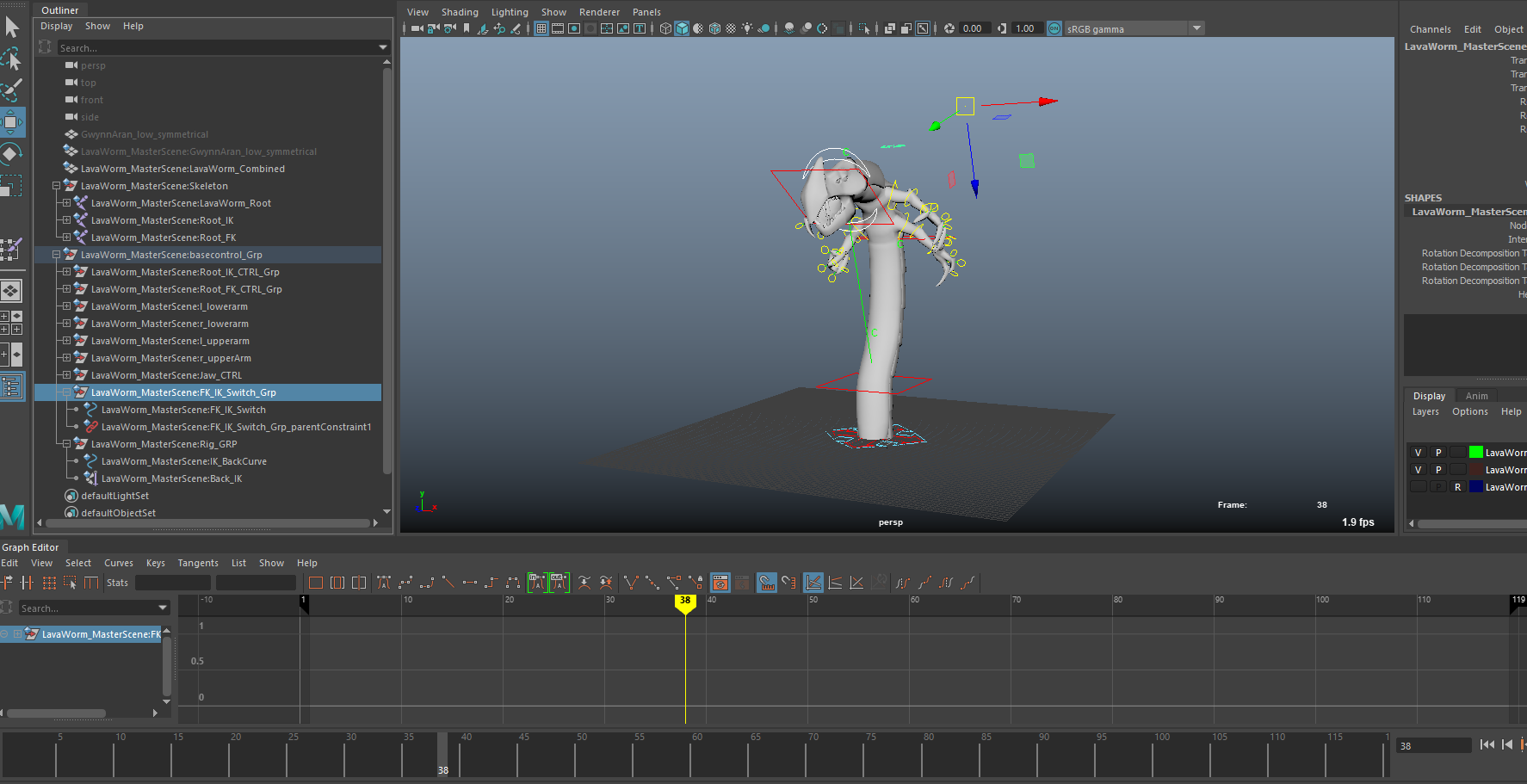
Task: Expand the Jaw_CTRL node in Outliner
Action: click(x=66, y=375)
